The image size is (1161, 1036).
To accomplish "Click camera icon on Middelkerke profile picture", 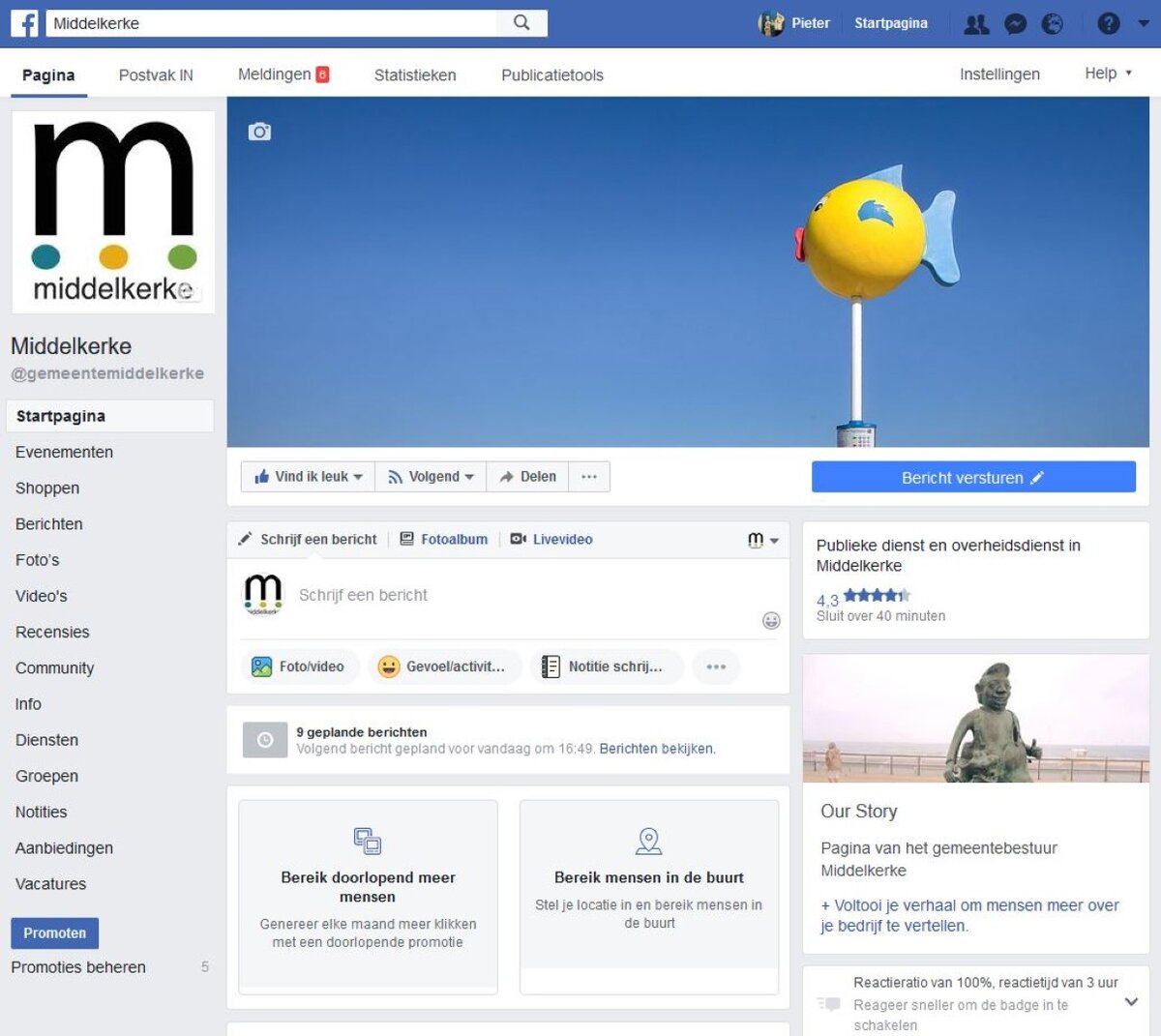I will [x=188, y=290].
